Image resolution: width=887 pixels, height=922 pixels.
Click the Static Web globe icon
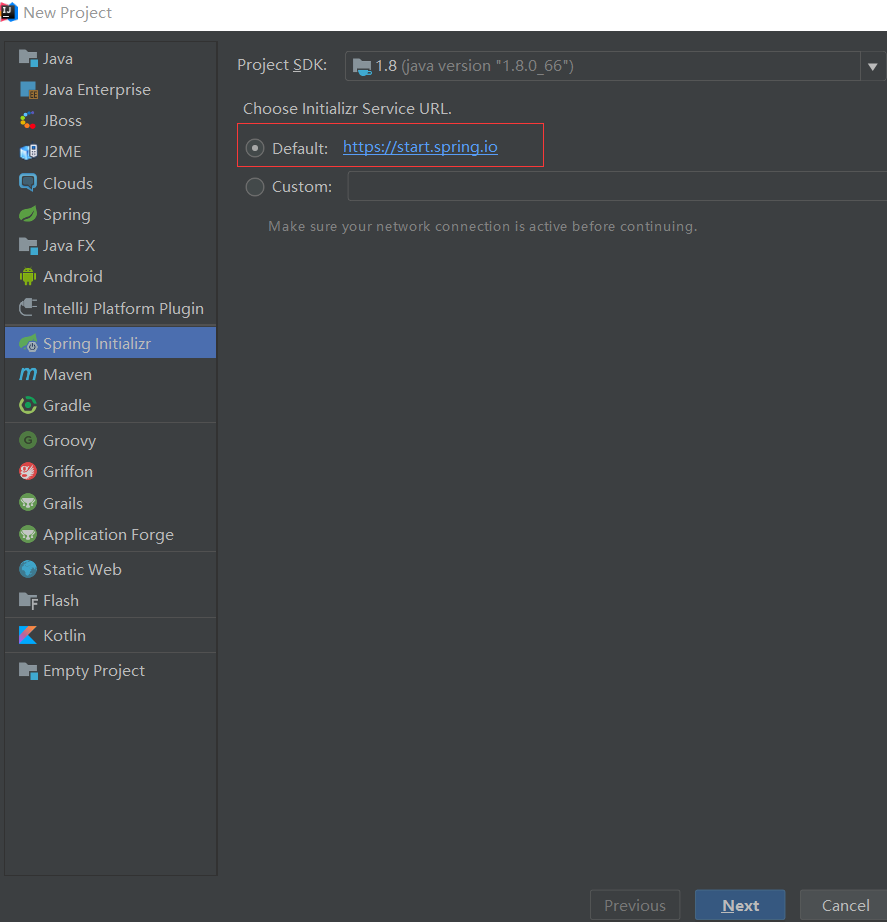(x=28, y=569)
